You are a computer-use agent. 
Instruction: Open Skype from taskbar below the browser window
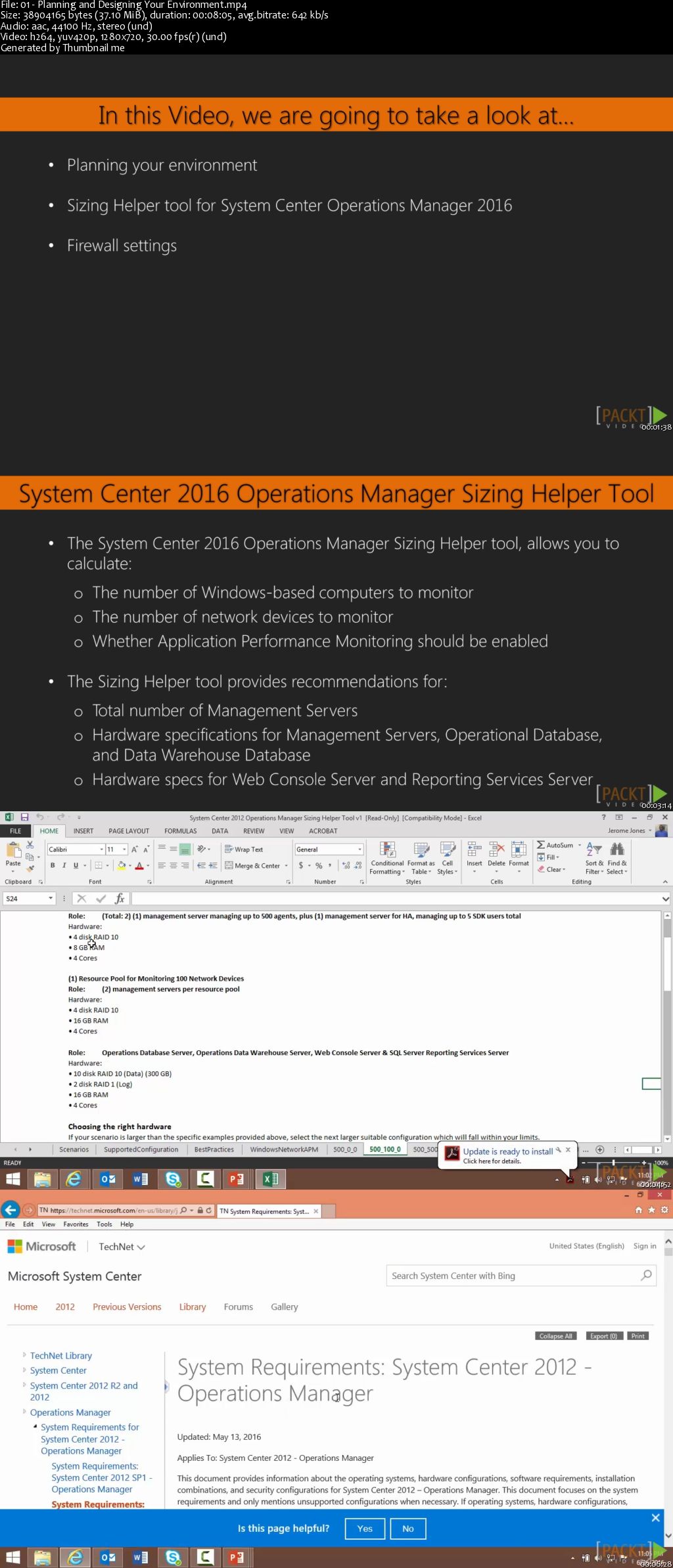click(174, 1557)
